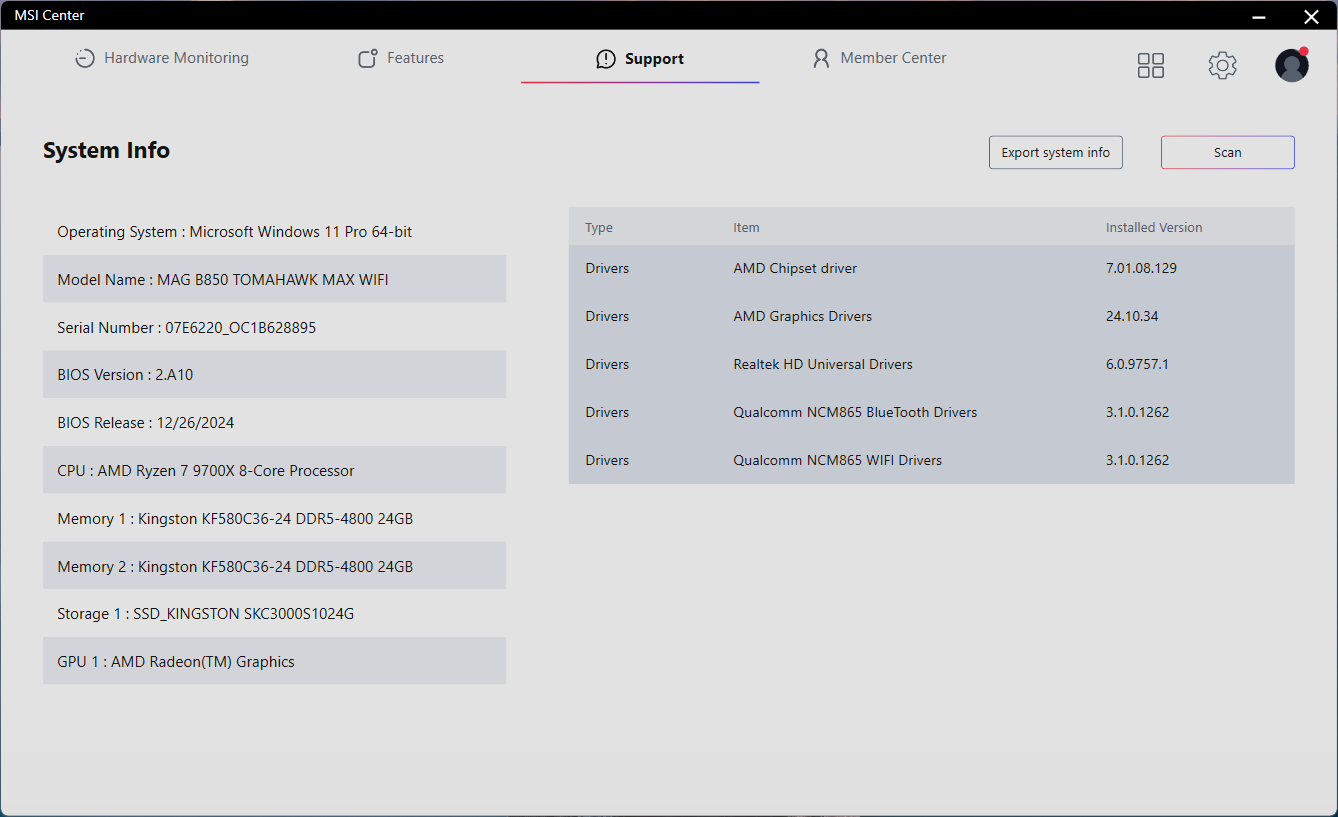The image size is (1338, 817).
Task: Minimize the MSI Center window
Action: click(x=1260, y=16)
